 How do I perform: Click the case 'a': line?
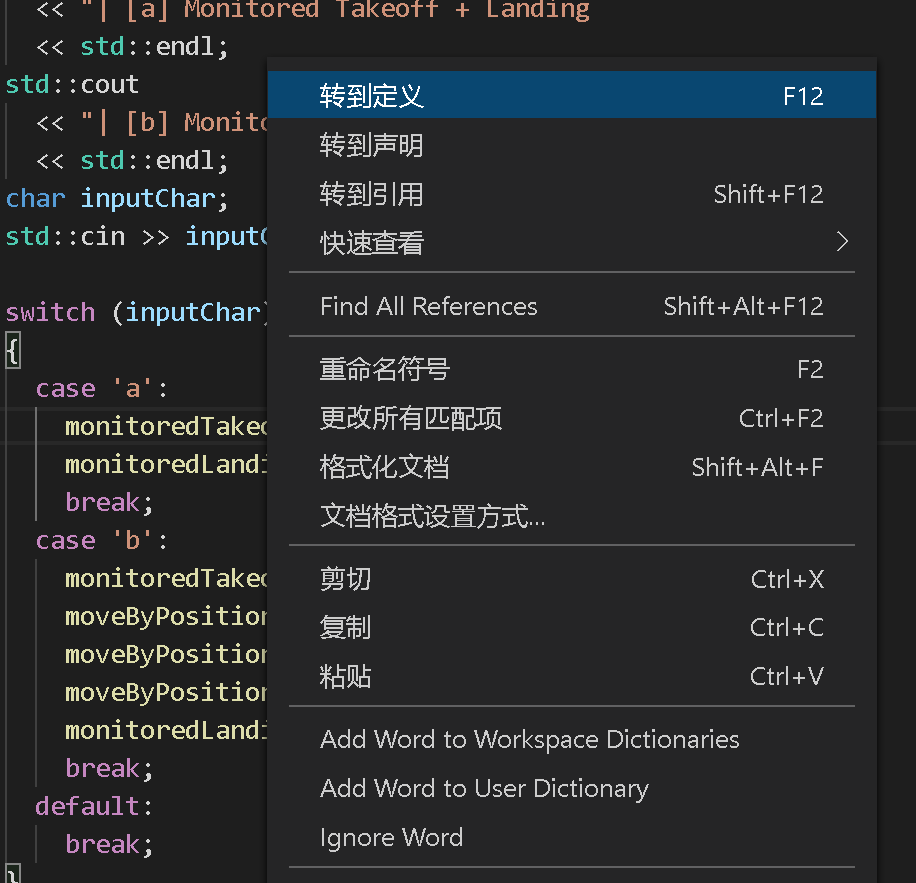click(102, 388)
